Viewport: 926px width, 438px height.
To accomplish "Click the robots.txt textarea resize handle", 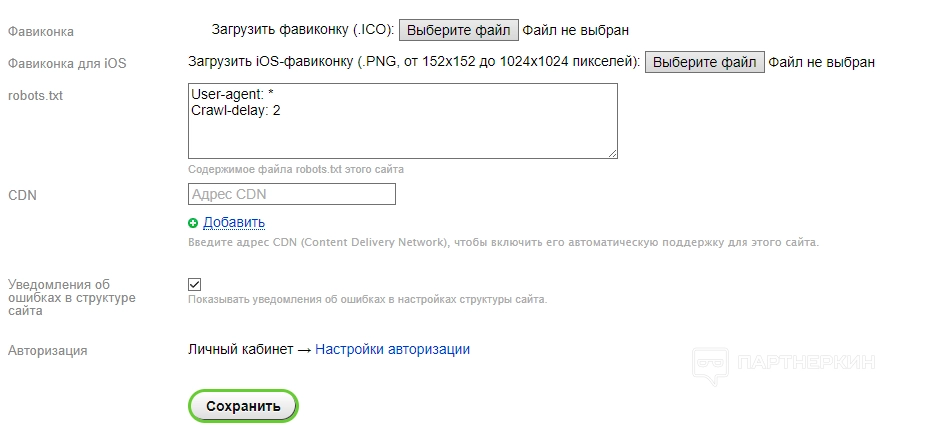I will pos(612,152).
